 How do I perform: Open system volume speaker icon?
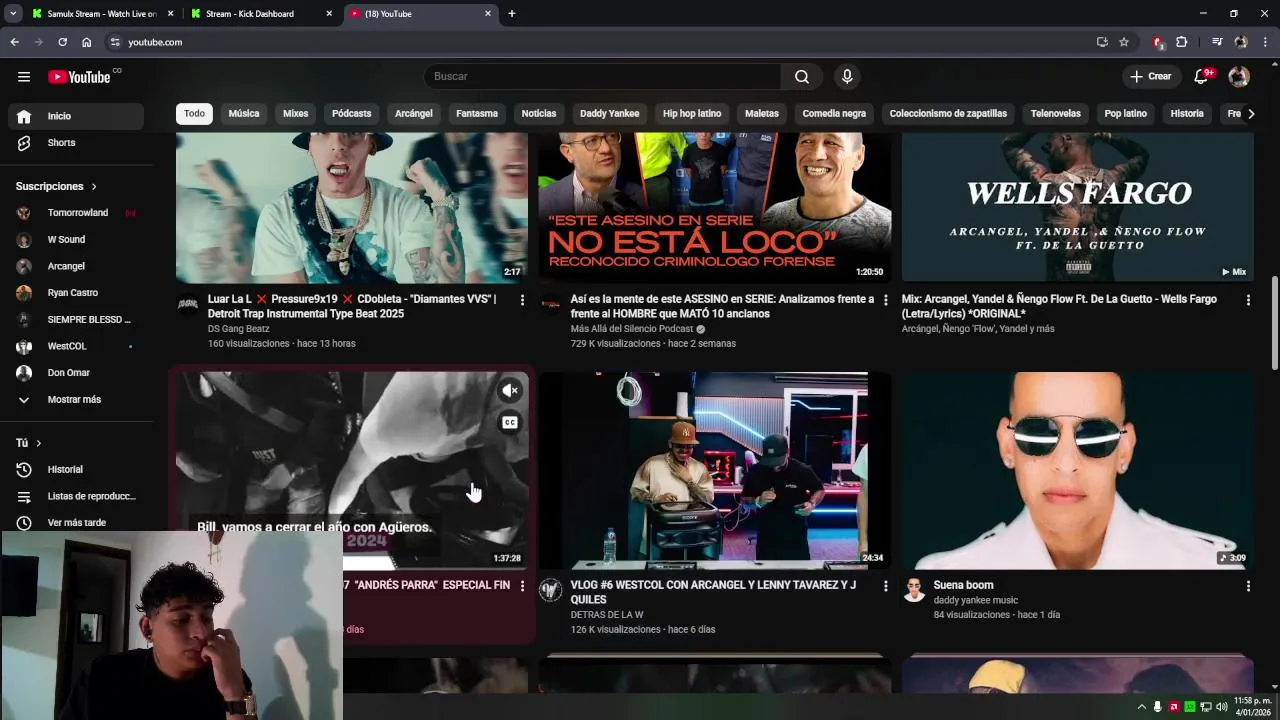coord(1222,707)
